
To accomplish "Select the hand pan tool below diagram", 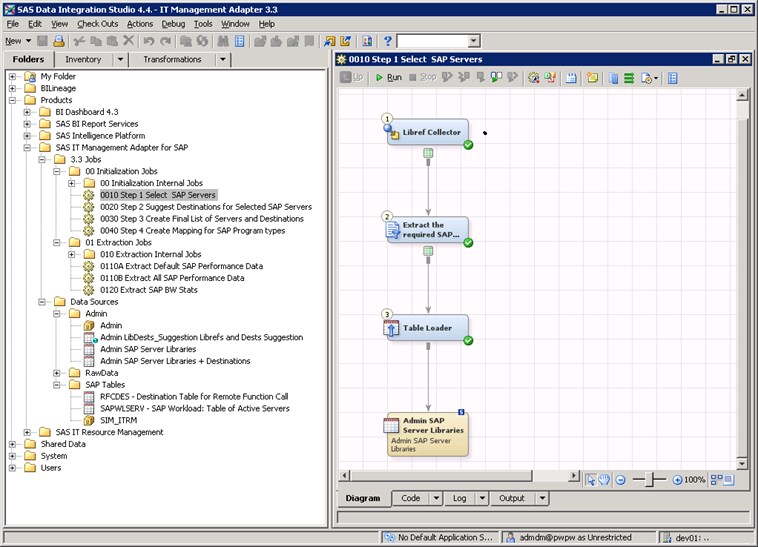I will [x=604, y=480].
